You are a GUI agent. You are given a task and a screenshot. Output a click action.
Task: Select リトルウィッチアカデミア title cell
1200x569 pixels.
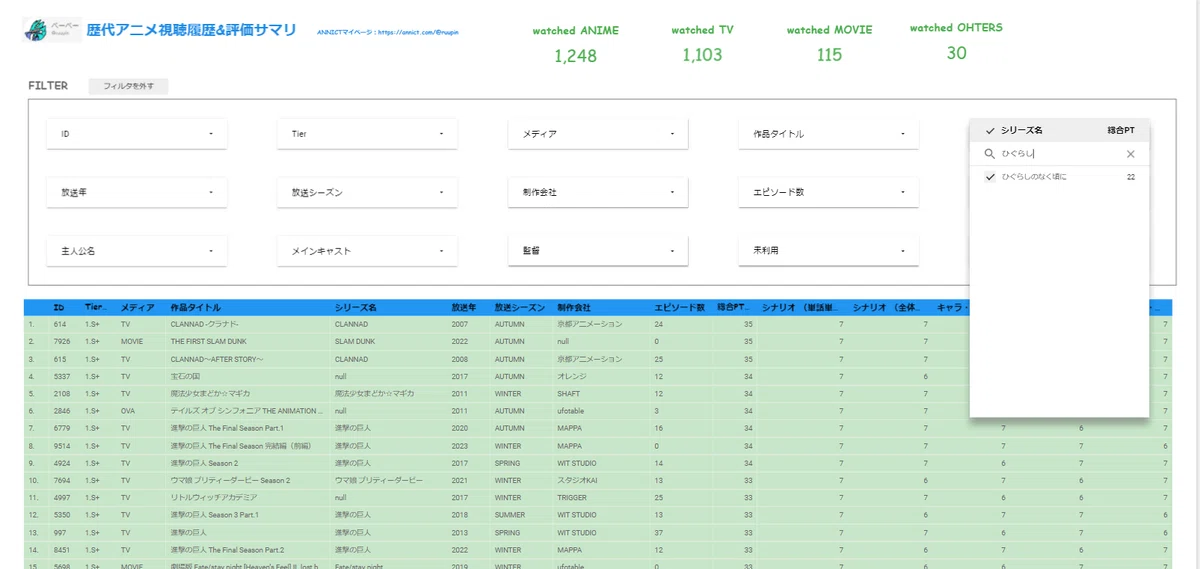(214, 497)
